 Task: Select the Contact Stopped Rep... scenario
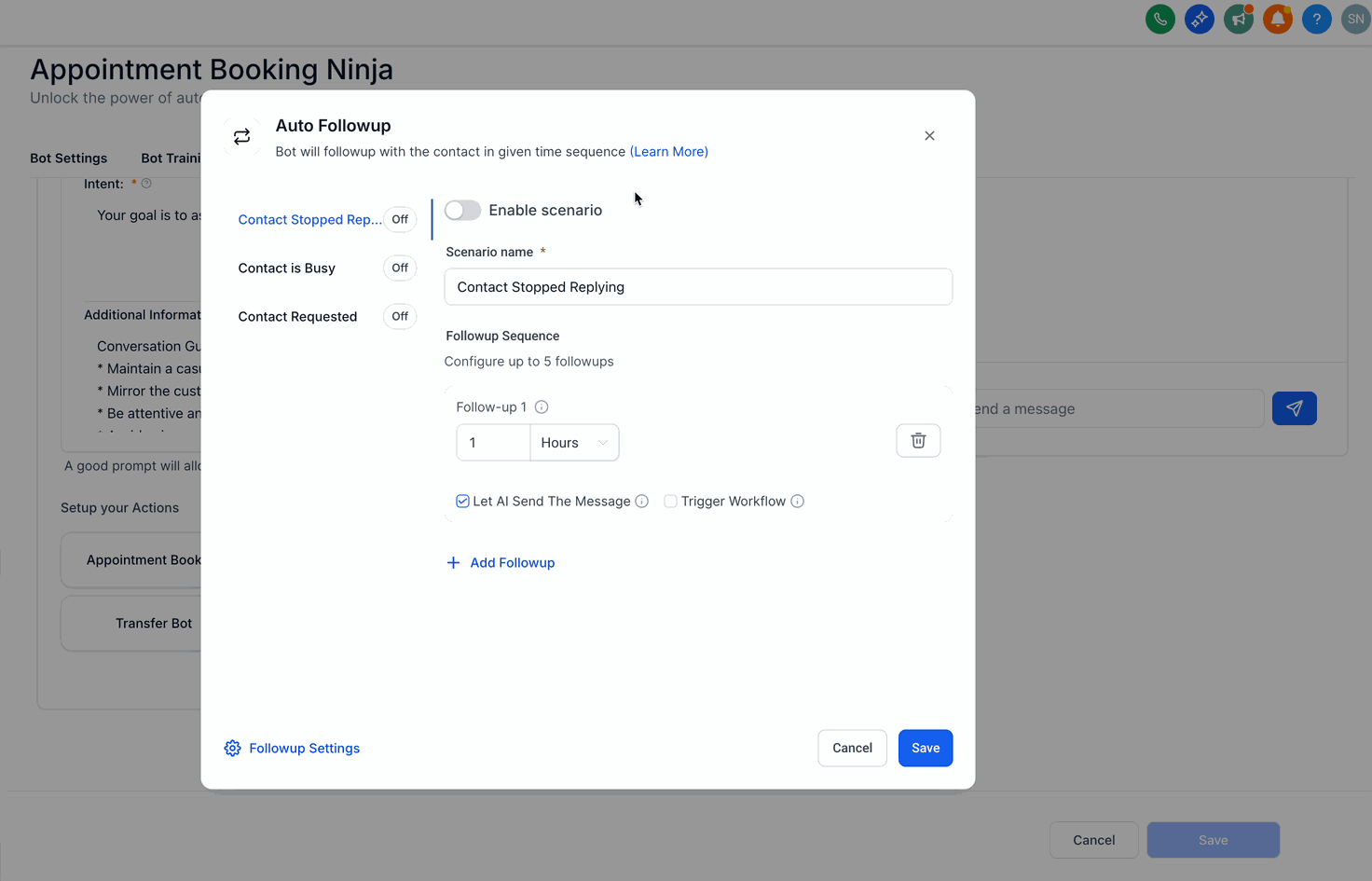[x=309, y=220]
